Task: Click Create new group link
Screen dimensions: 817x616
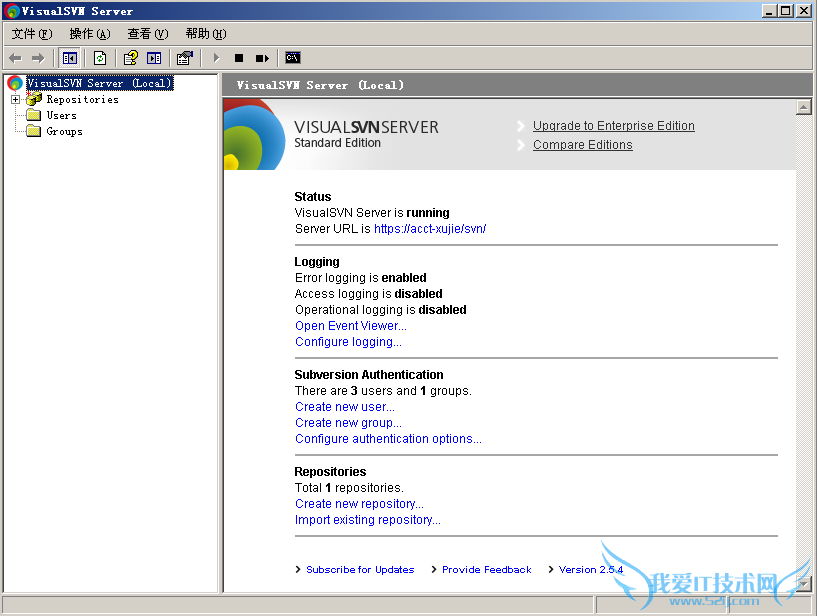Action: click(x=348, y=423)
